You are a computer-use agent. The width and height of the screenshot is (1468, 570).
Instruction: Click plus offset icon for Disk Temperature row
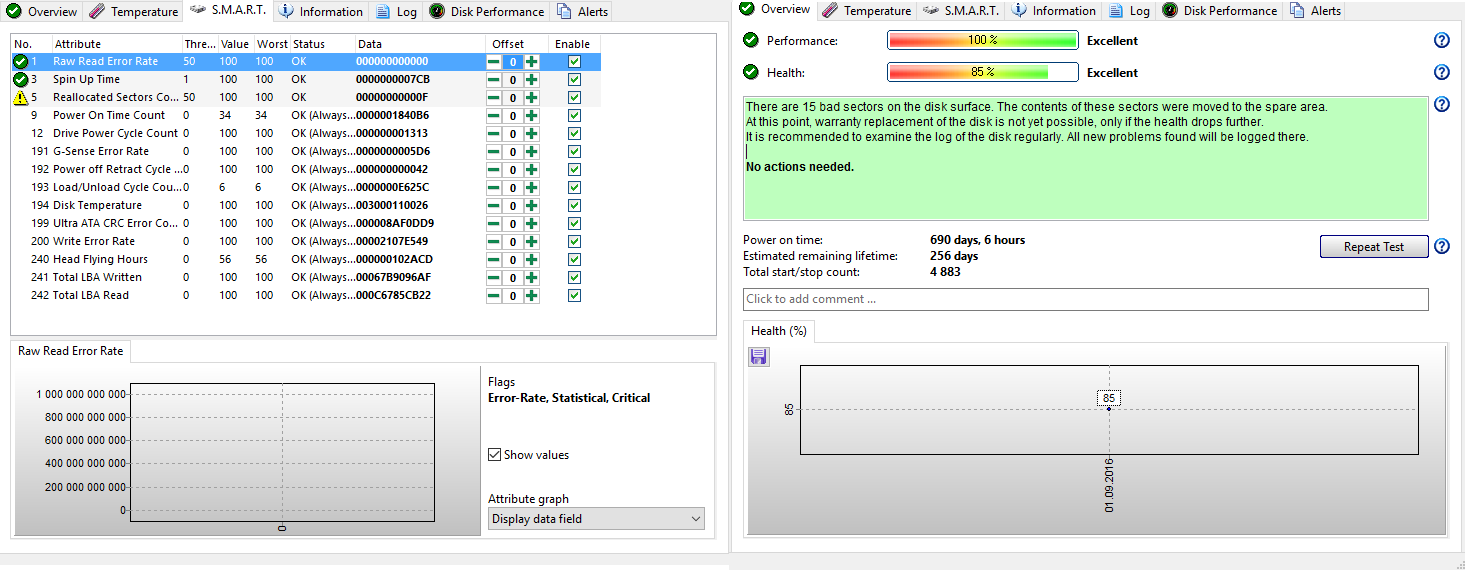[x=532, y=206]
